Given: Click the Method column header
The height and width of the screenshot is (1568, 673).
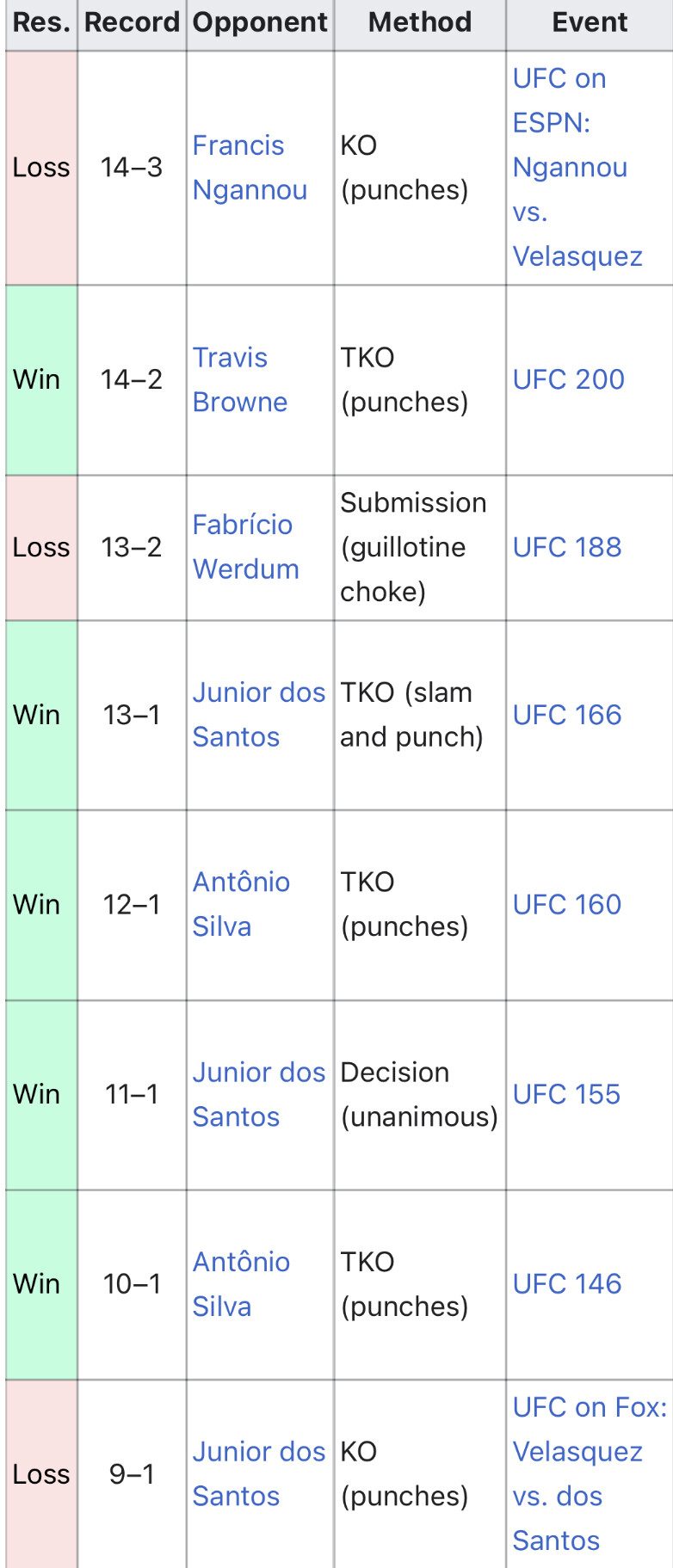Looking at the screenshot, I should 420,22.
